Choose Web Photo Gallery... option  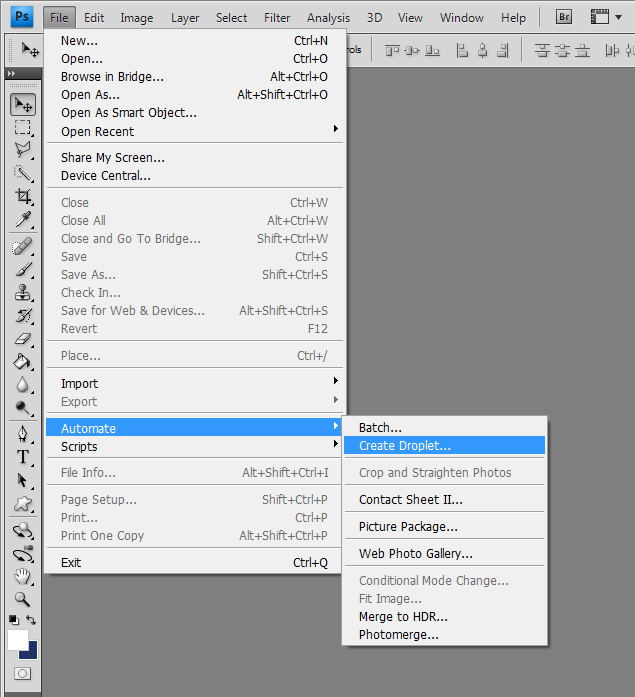click(x=444, y=553)
